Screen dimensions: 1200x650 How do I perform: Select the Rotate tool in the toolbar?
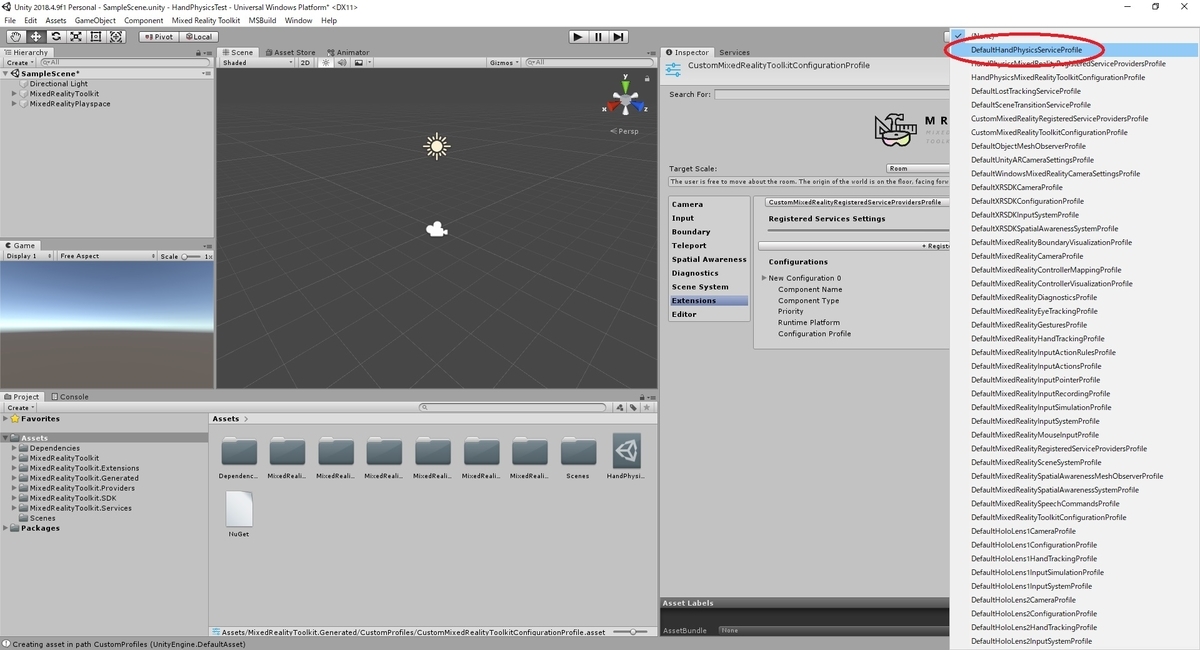point(56,37)
